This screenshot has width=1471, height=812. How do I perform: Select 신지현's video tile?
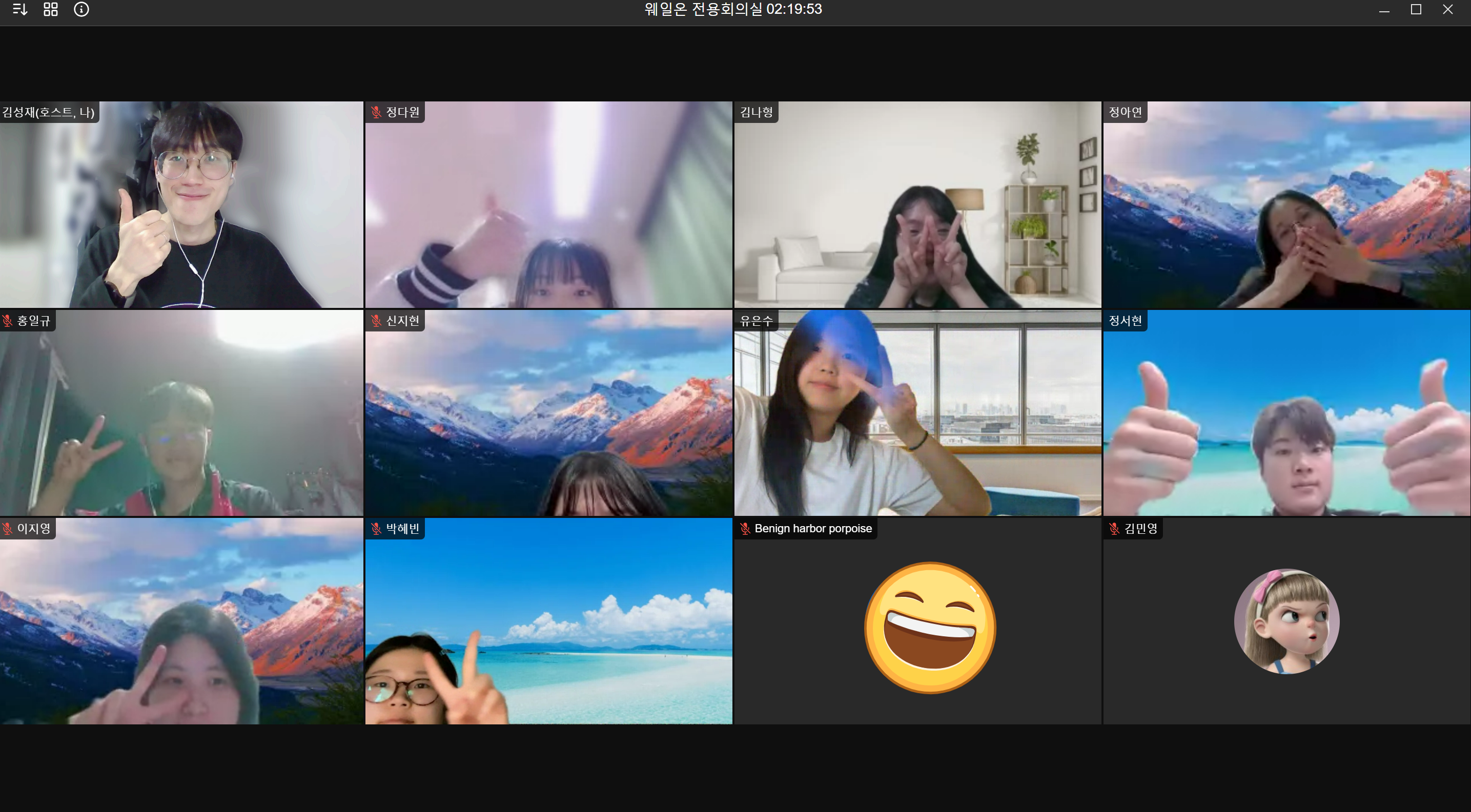(549, 413)
